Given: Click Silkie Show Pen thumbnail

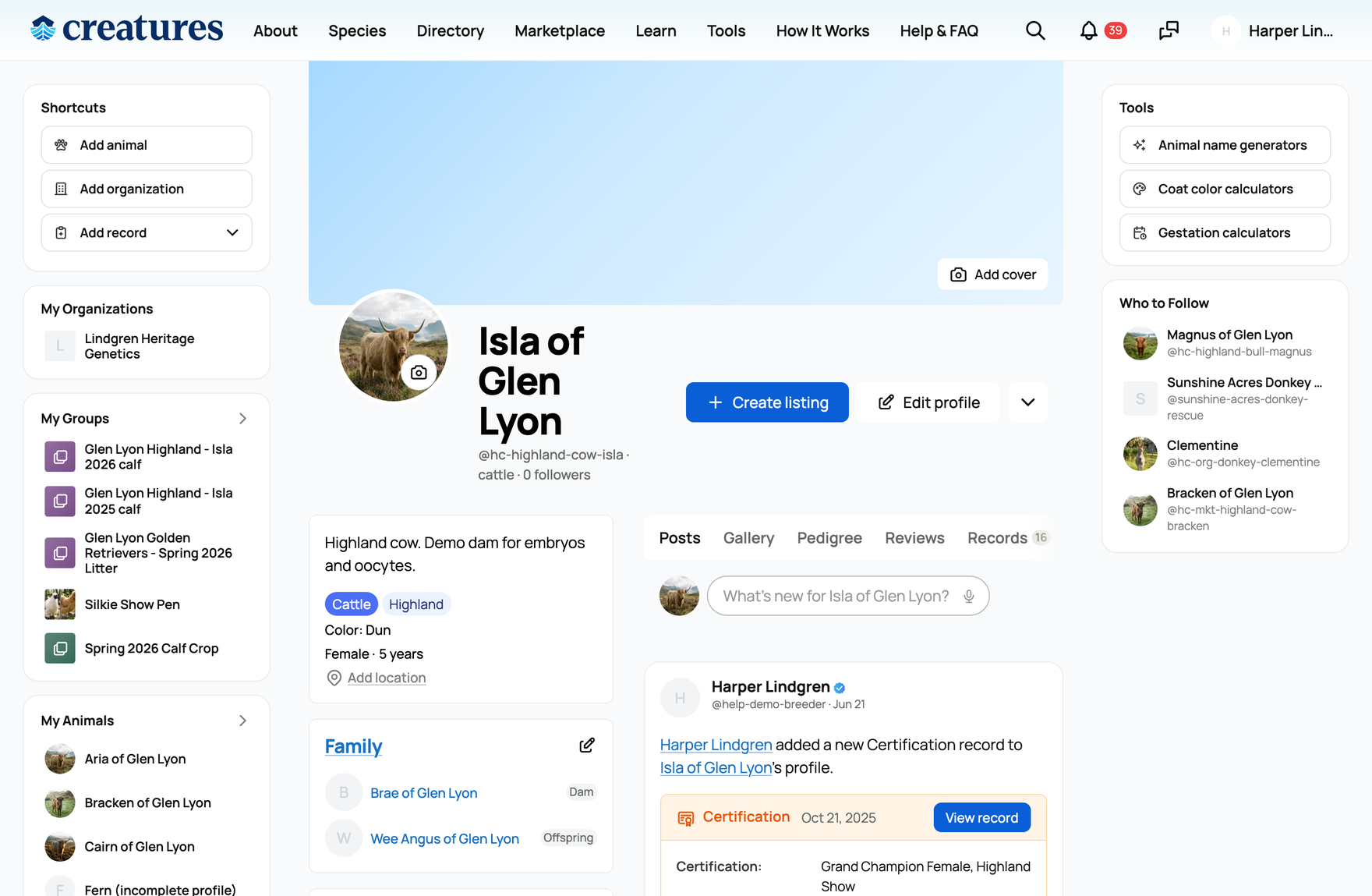Looking at the screenshot, I should [x=60, y=604].
